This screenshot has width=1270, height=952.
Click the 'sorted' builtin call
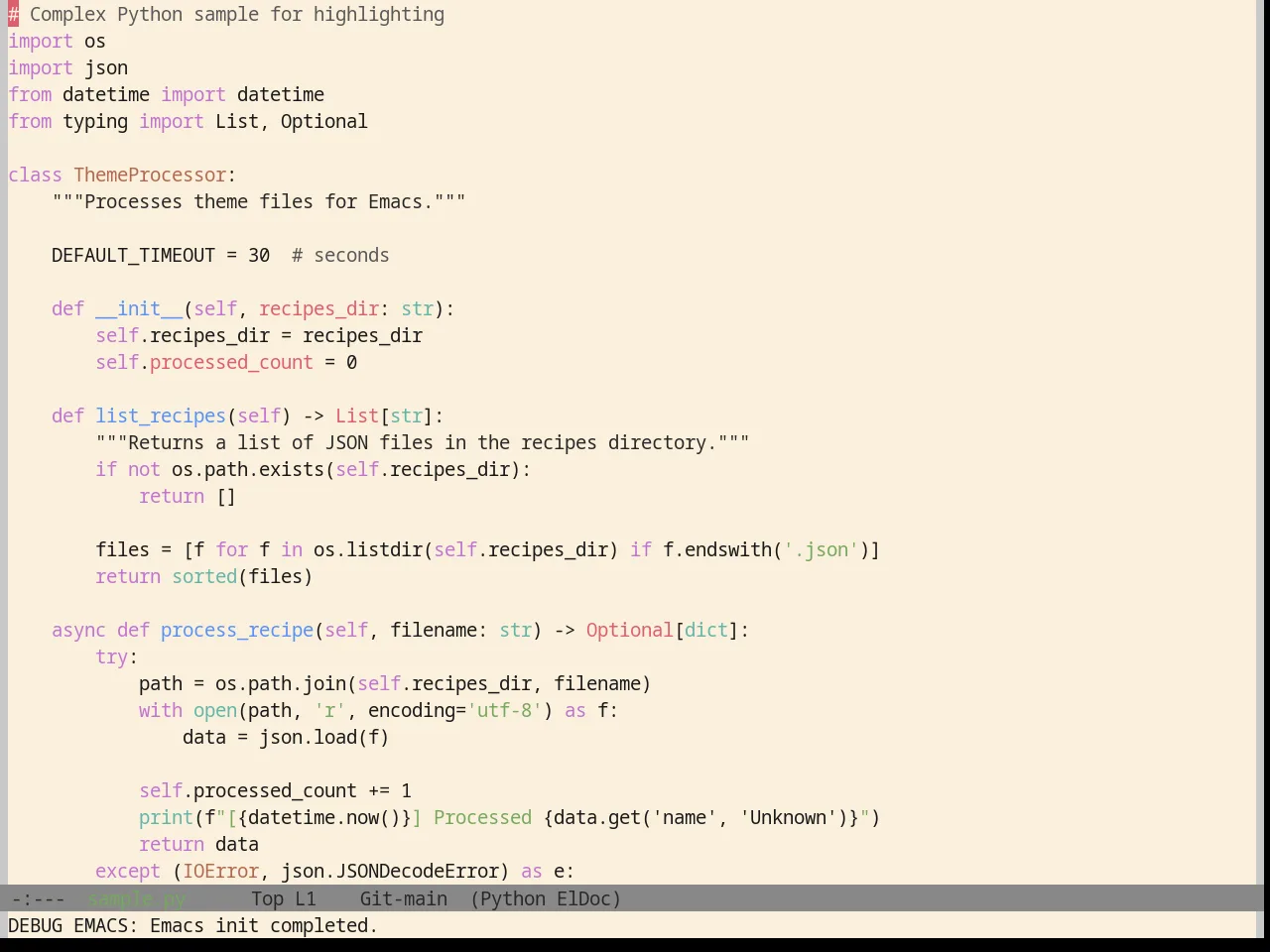[204, 577]
